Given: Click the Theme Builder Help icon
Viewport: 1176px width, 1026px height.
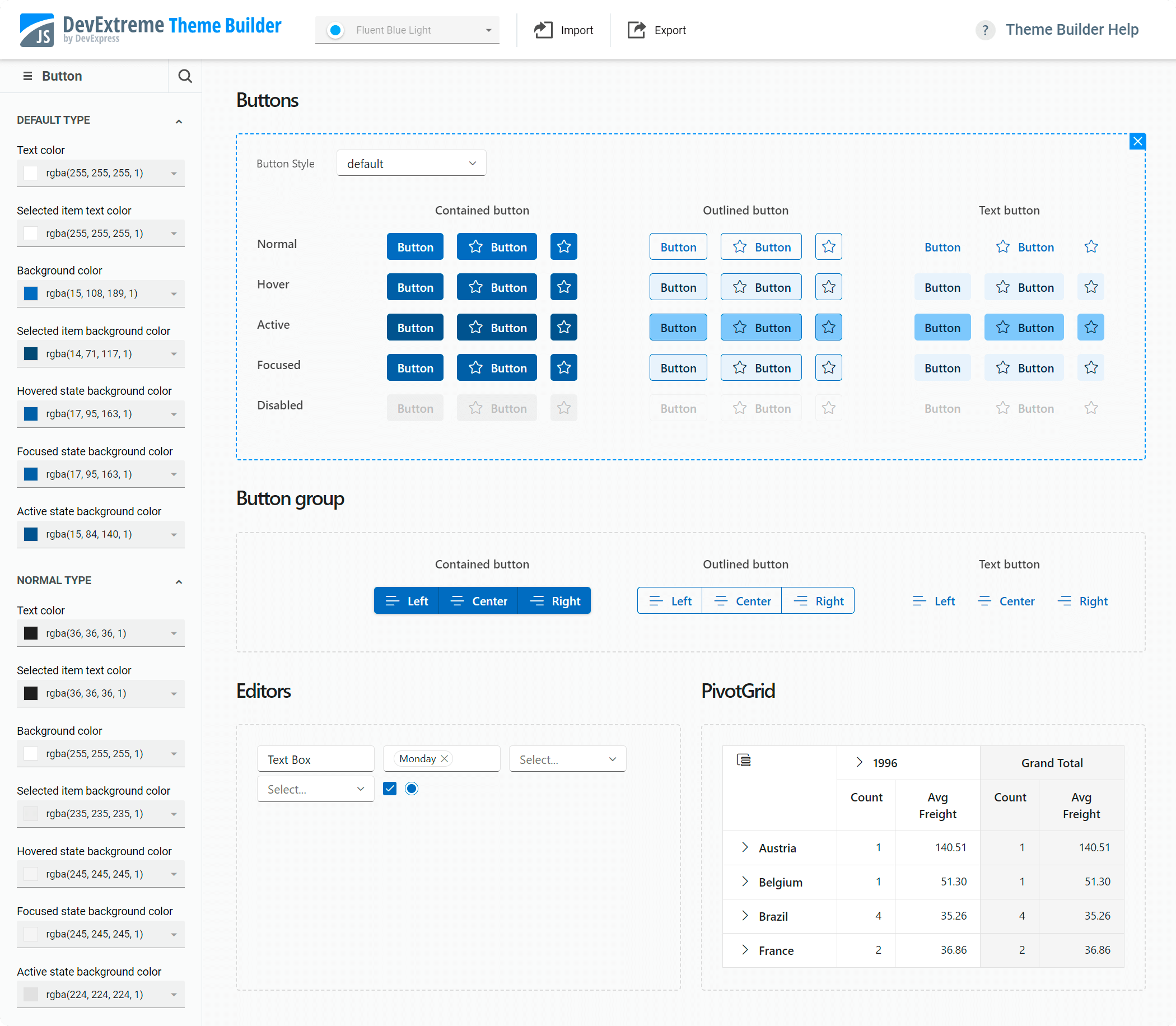Looking at the screenshot, I should (x=985, y=30).
